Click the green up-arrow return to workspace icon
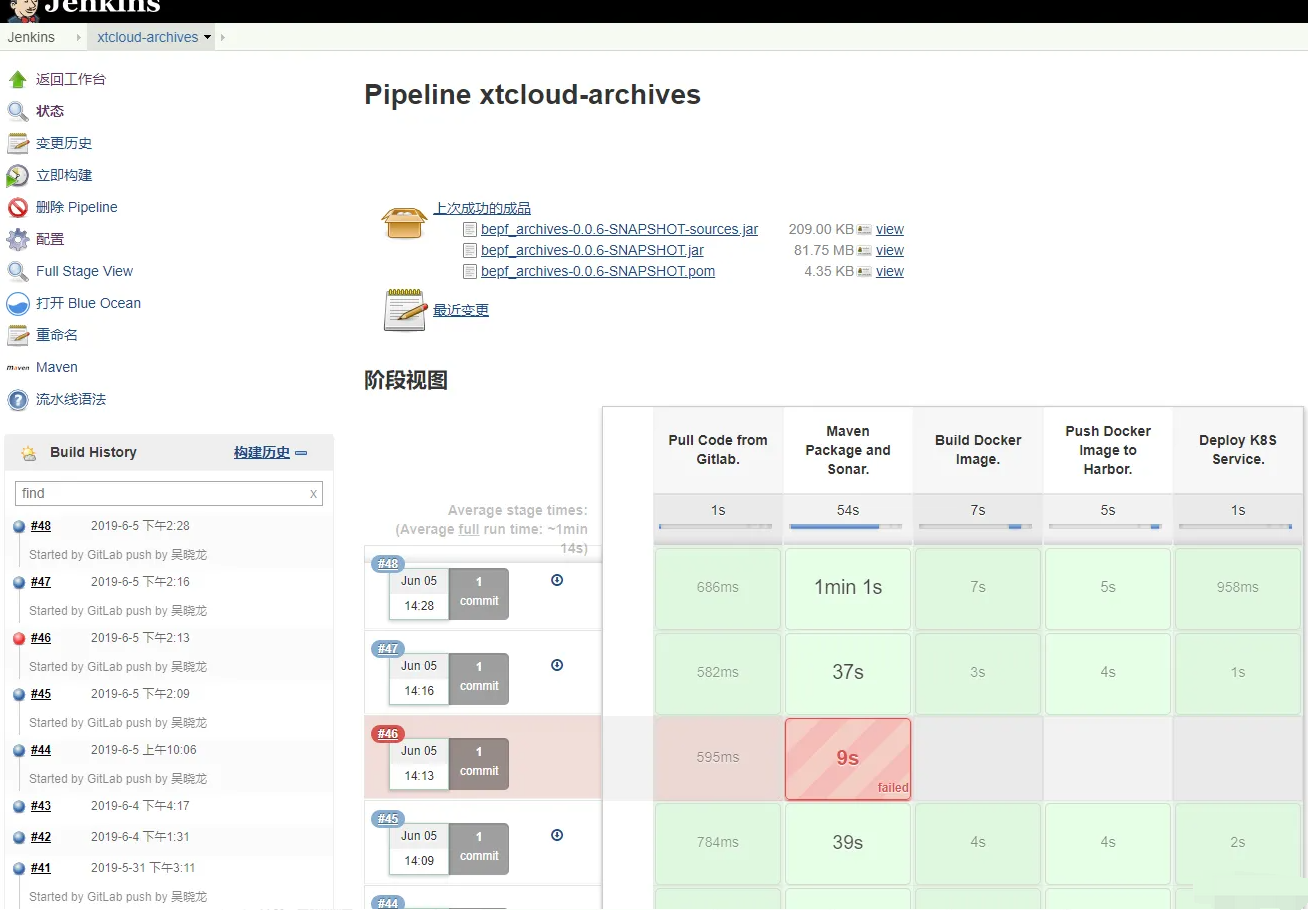Viewport: 1308px width, 910px height. 17,79
